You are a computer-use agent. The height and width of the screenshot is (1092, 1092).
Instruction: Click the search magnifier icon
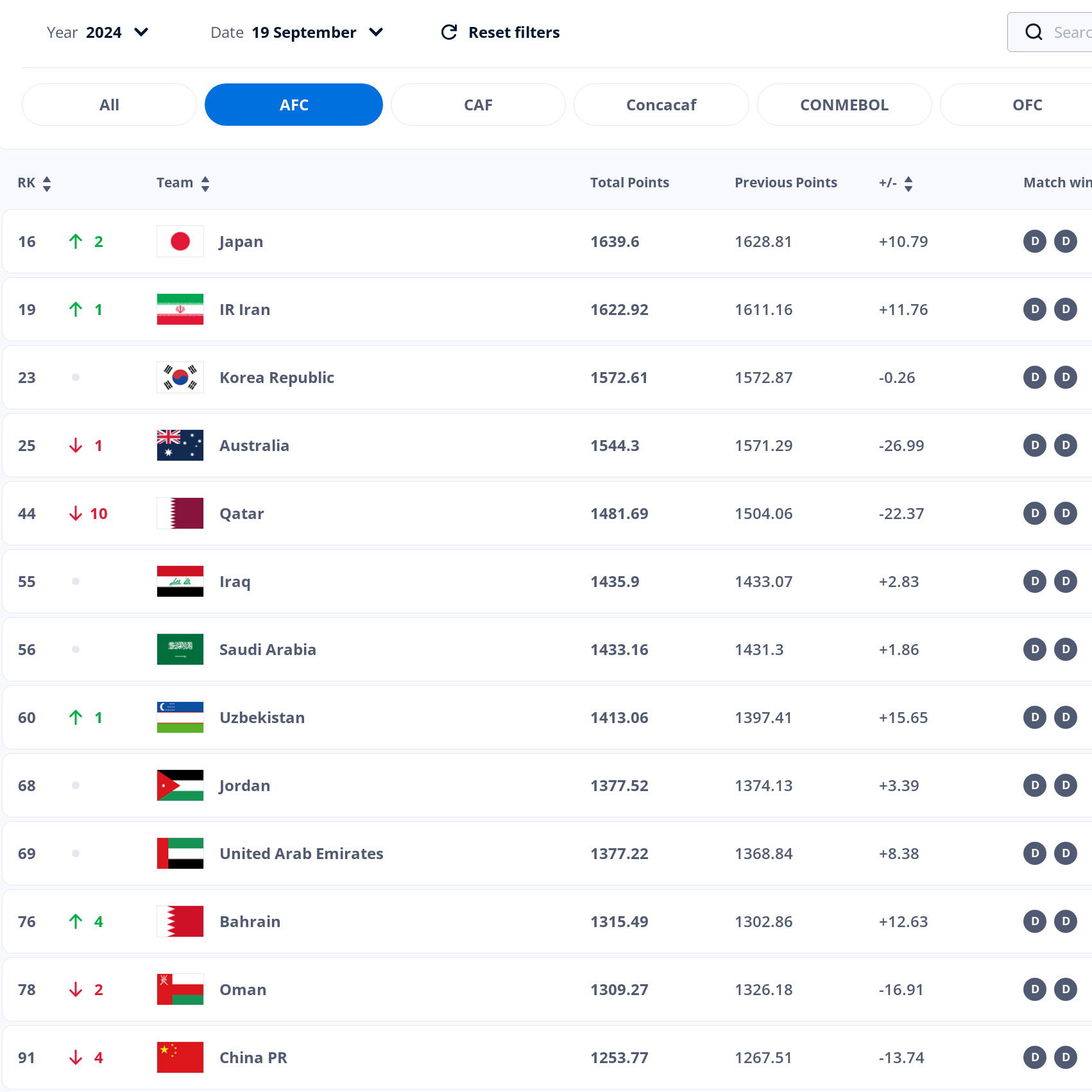tap(1034, 32)
